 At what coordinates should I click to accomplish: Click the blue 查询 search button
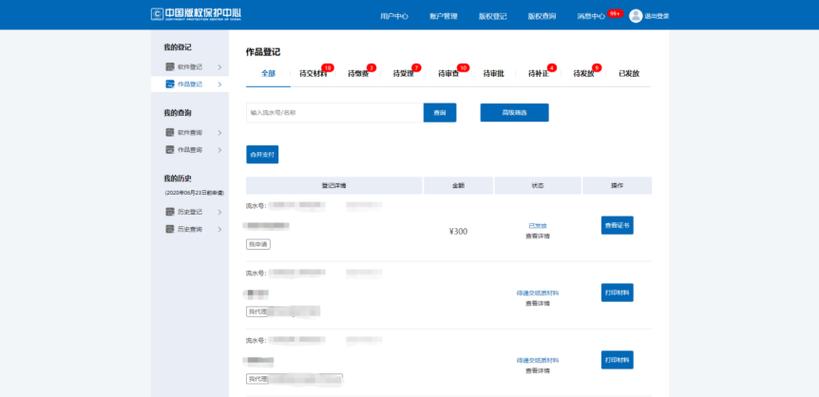440,113
